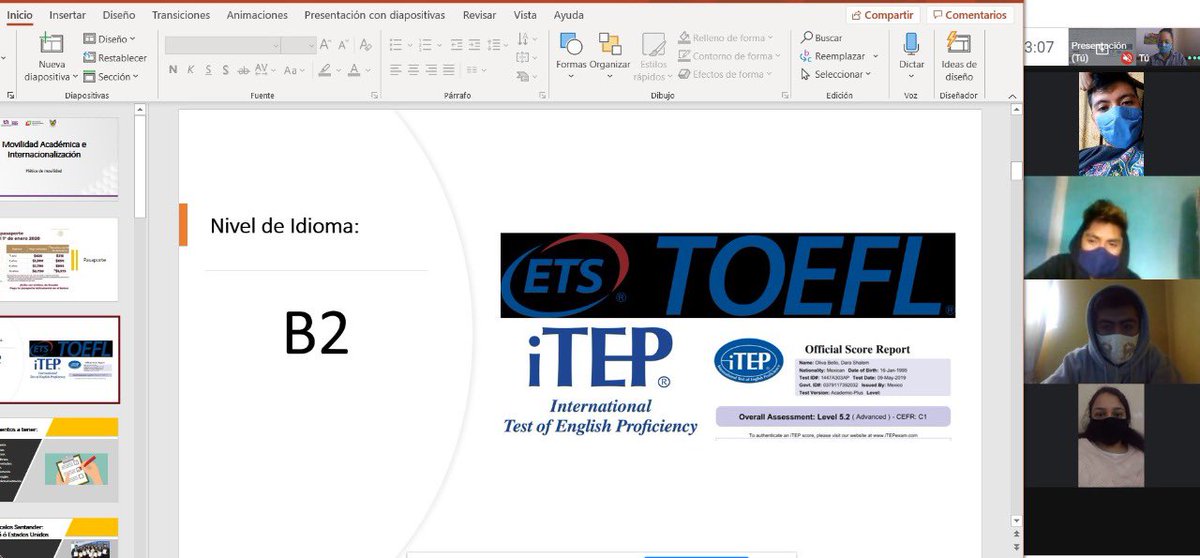This screenshot has height=558, width=1200.
Task: Open the Dibujo group dialog launcher
Action: (783, 95)
